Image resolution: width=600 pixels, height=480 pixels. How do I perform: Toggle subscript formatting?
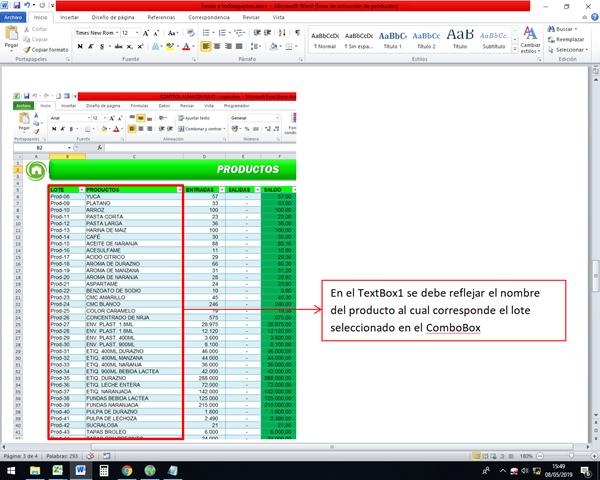click(x=130, y=46)
